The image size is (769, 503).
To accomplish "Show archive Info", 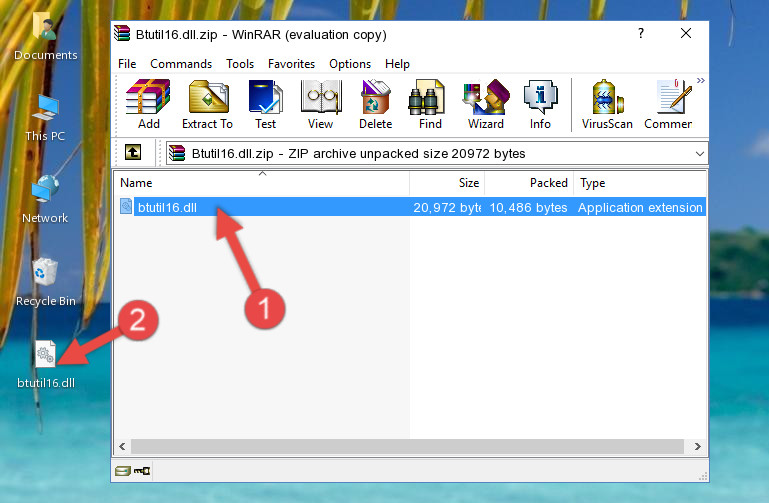I will coord(540,104).
